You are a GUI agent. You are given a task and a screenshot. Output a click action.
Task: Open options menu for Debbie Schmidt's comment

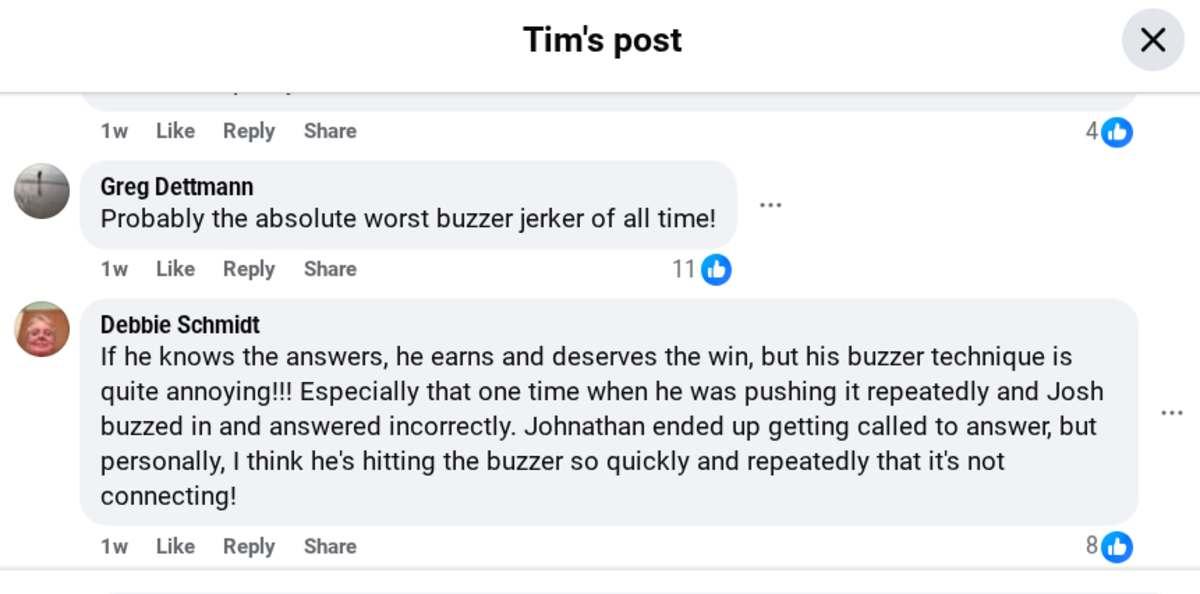point(1171,413)
